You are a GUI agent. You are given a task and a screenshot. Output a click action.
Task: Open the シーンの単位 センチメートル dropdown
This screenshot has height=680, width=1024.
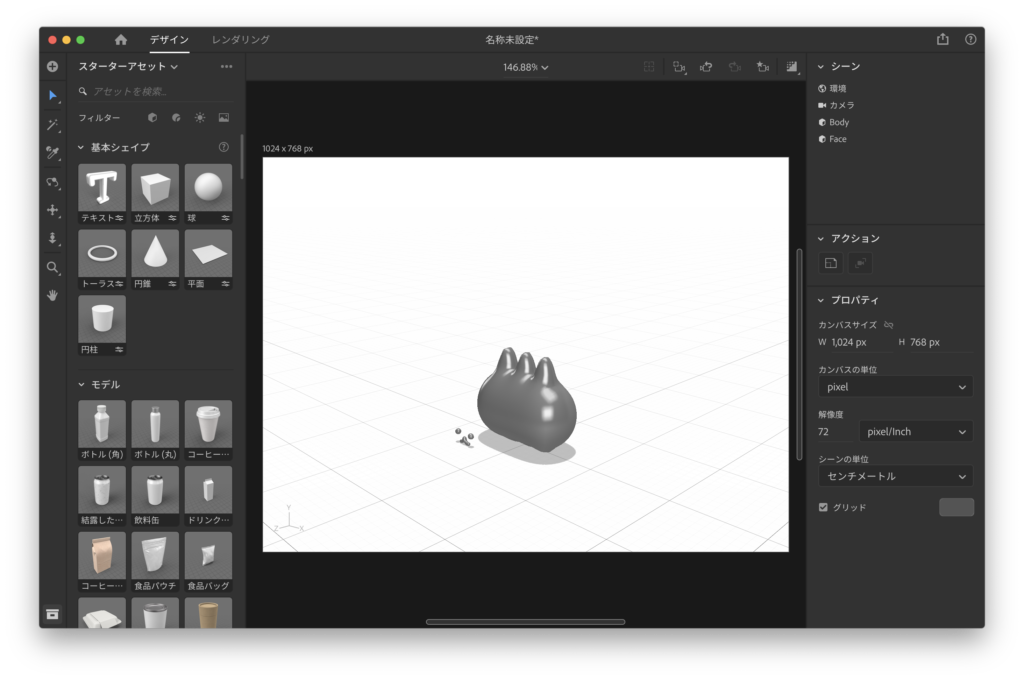point(895,476)
